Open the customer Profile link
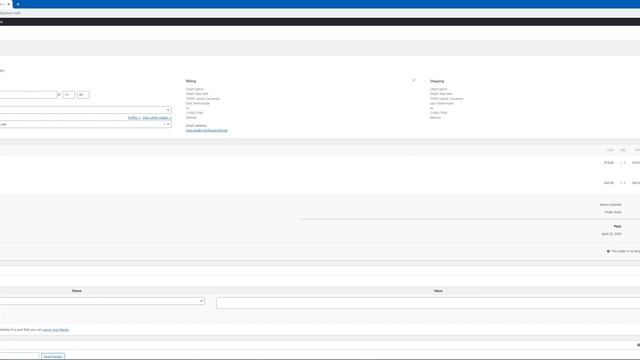This screenshot has width=640, height=360. pos(134,118)
